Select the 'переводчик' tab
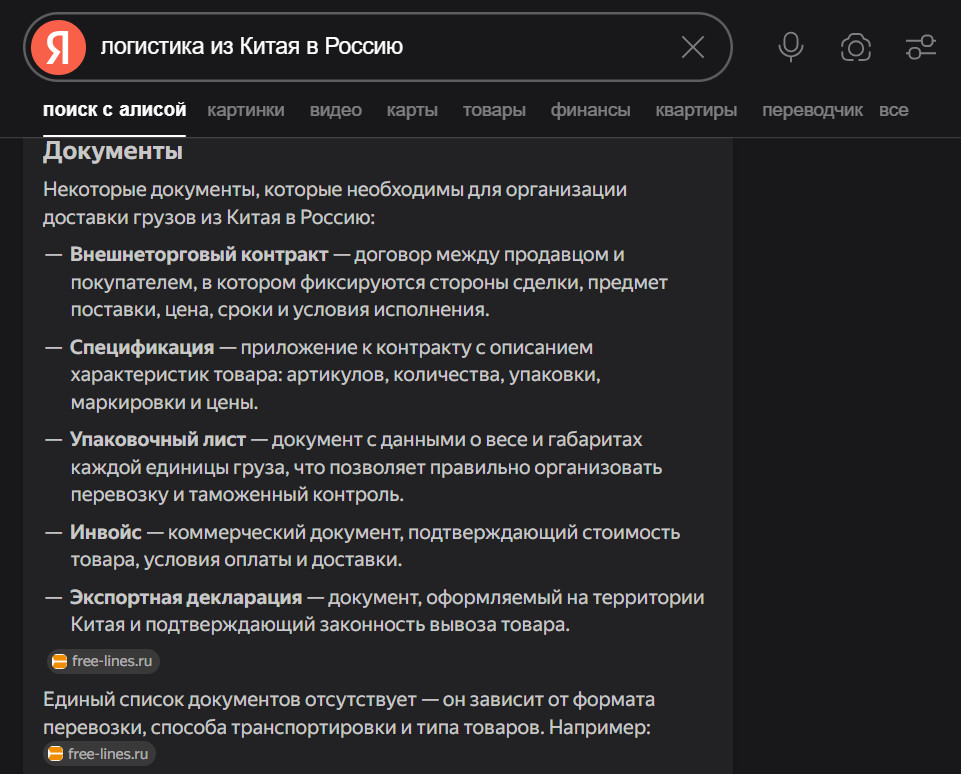The image size is (961, 774). [812, 110]
